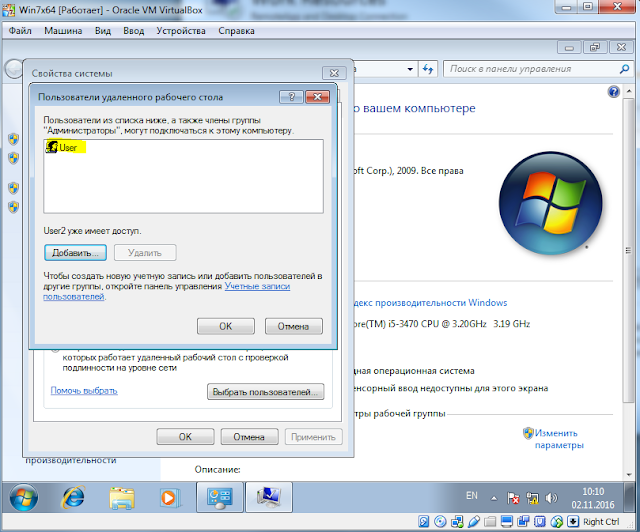Click the Удалить button
This screenshot has width=640, height=532.
point(145,253)
